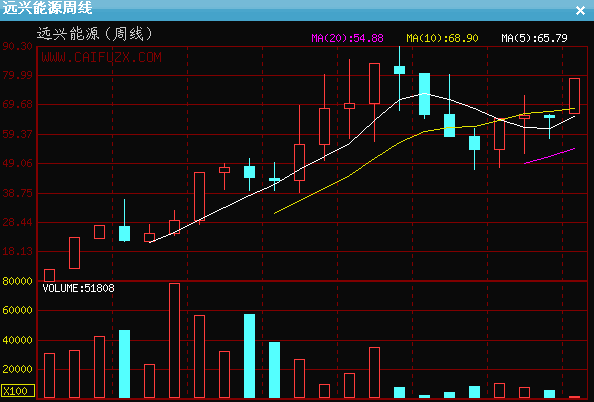Select the first candlestick at bottom left
The height and width of the screenshot is (402, 594).
pos(49,275)
